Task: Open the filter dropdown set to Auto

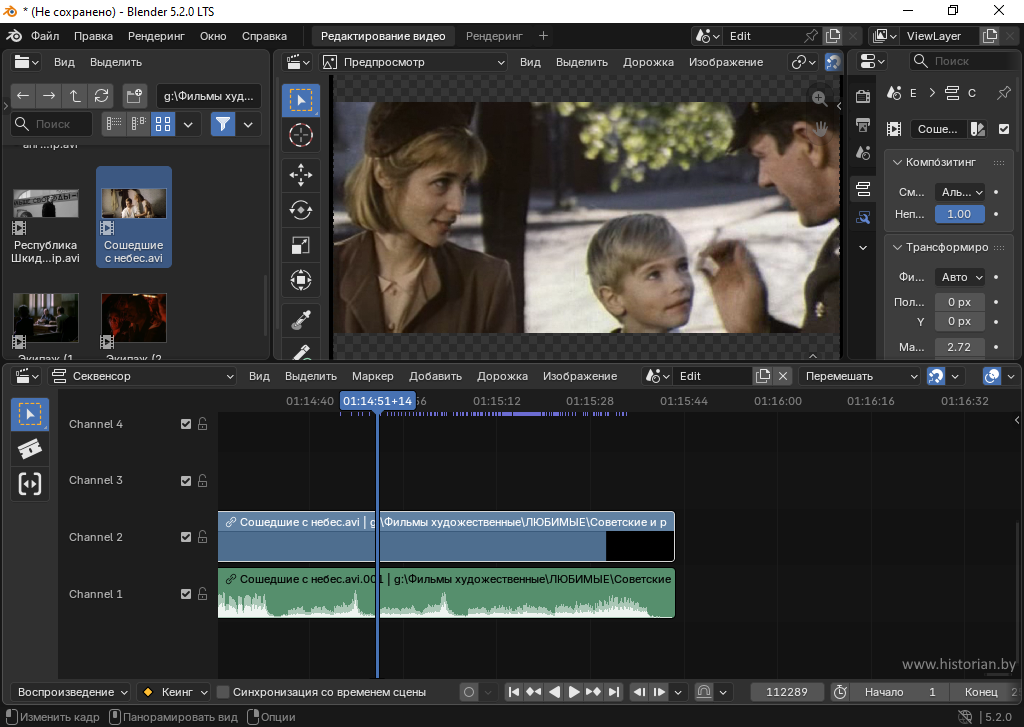Action: (x=959, y=277)
